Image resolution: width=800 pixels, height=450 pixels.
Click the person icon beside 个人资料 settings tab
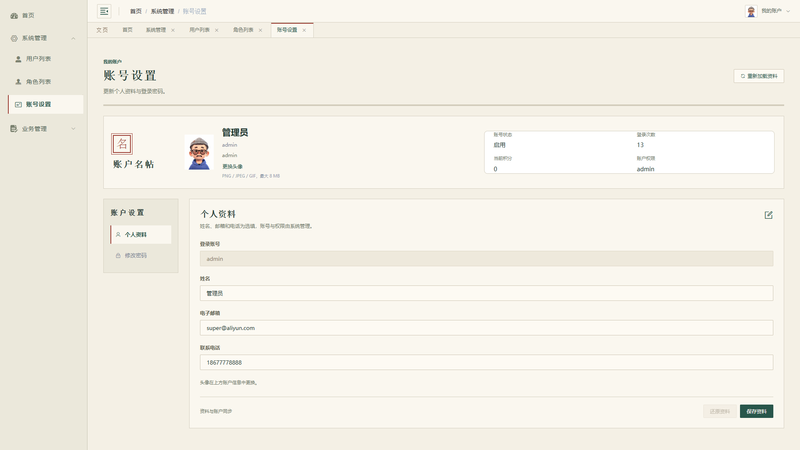pyautogui.click(x=118, y=235)
